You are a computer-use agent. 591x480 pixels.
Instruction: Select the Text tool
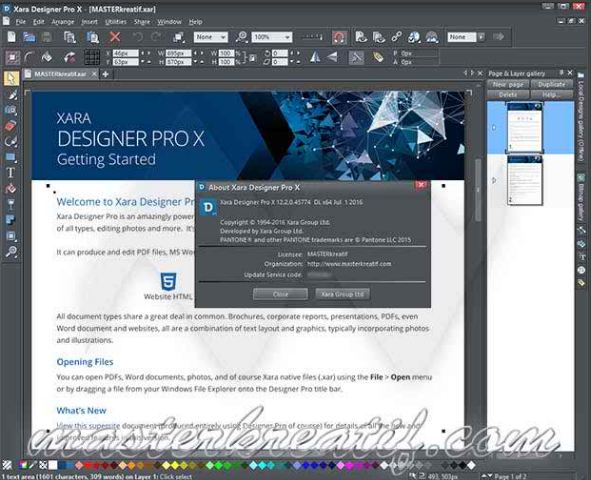pyautogui.click(x=11, y=173)
